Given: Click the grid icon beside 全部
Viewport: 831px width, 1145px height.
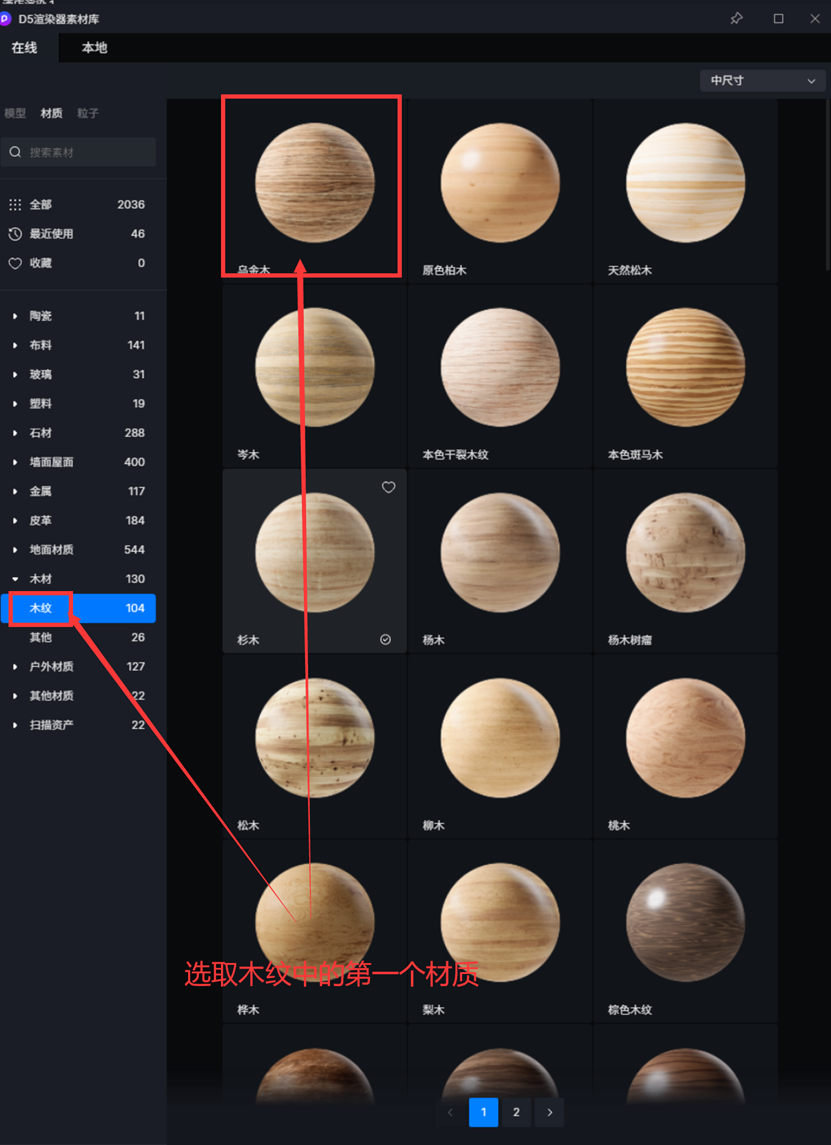Looking at the screenshot, I should (x=15, y=204).
